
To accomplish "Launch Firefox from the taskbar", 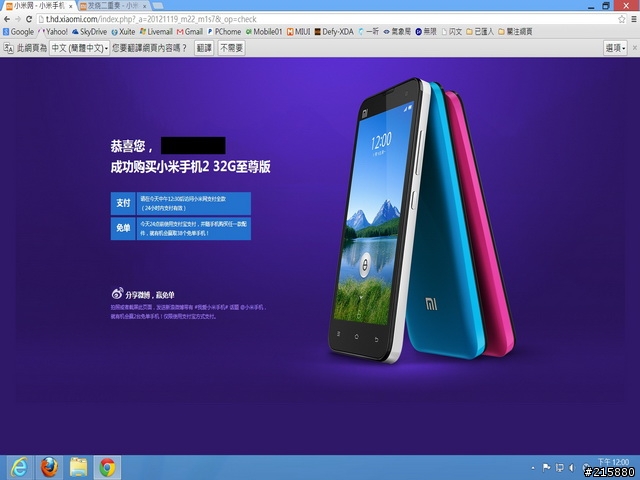I will pyautogui.click(x=49, y=467).
